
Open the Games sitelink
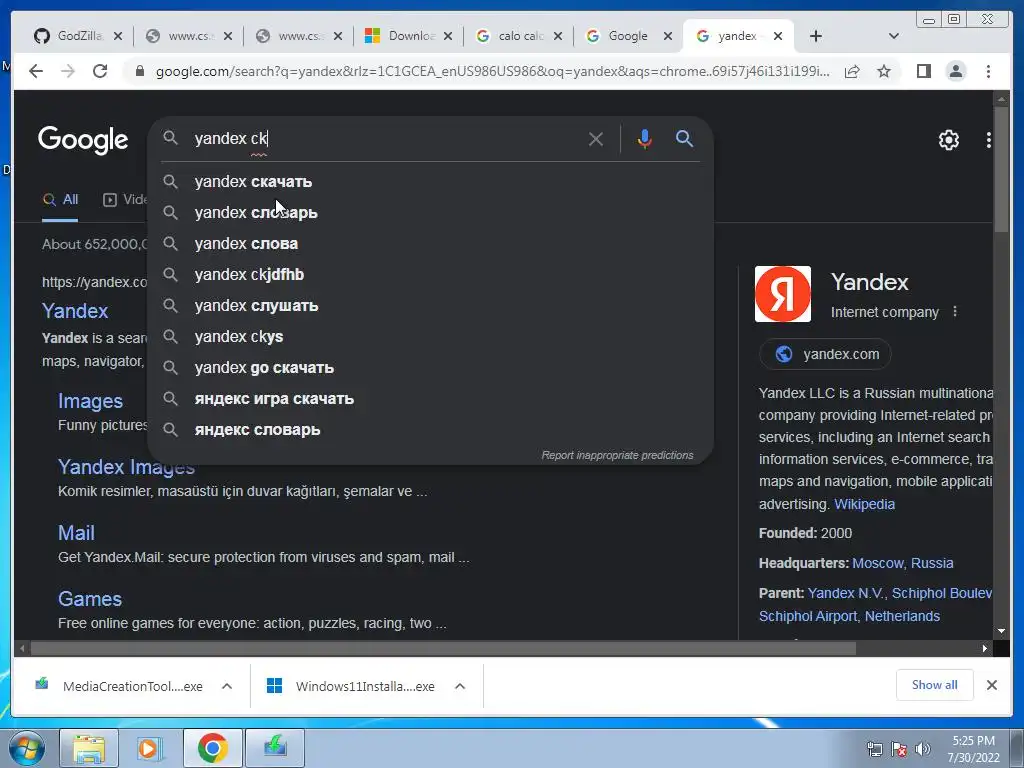click(89, 599)
